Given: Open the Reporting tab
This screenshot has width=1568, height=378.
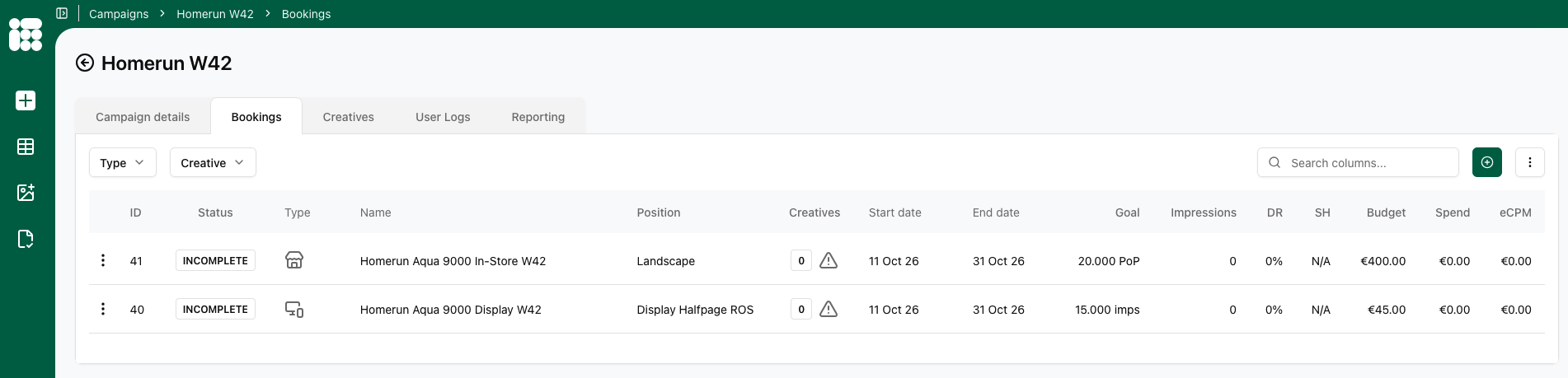Looking at the screenshot, I should (538, 116).
